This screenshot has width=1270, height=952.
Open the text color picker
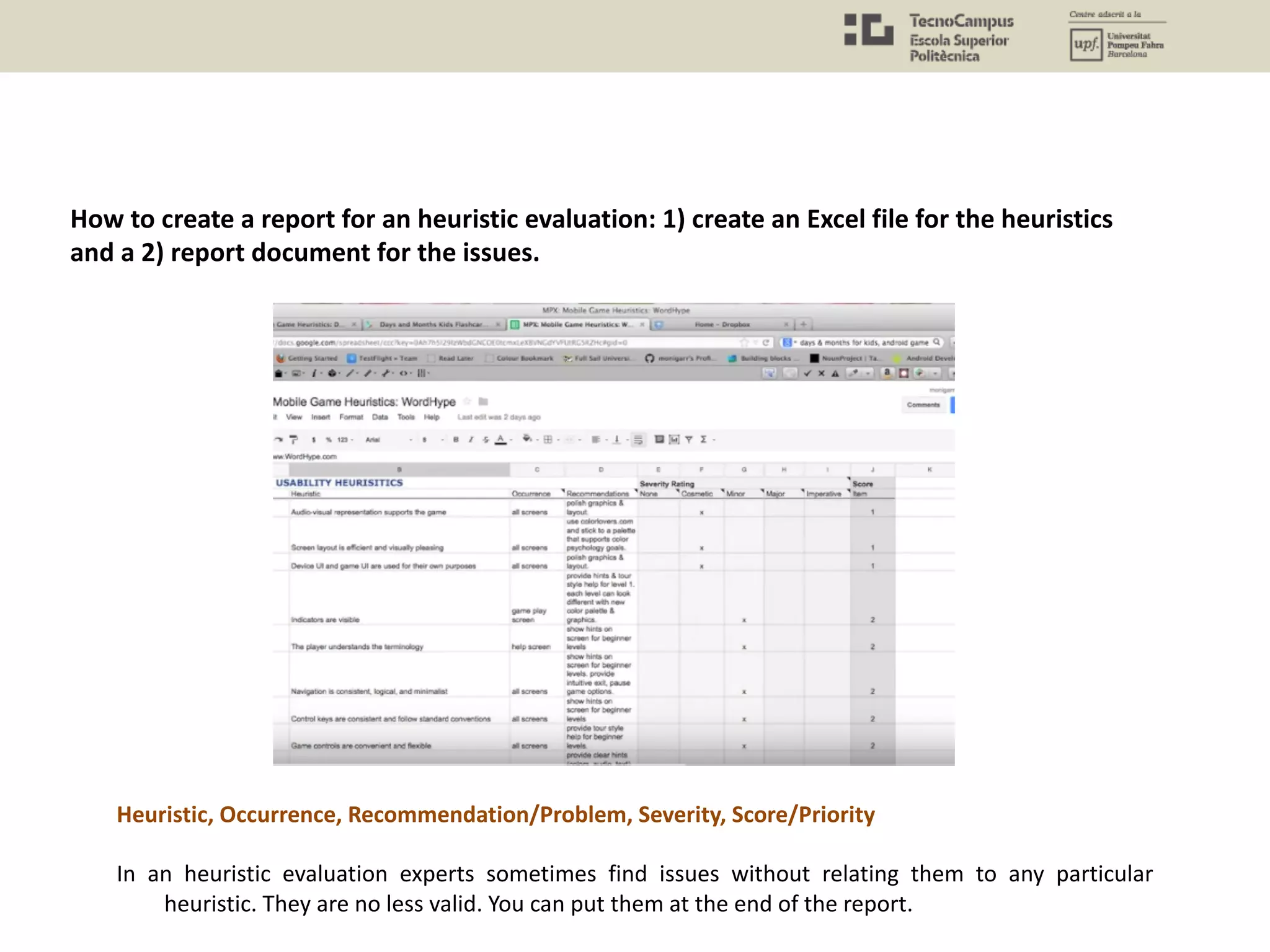(500, 439)
